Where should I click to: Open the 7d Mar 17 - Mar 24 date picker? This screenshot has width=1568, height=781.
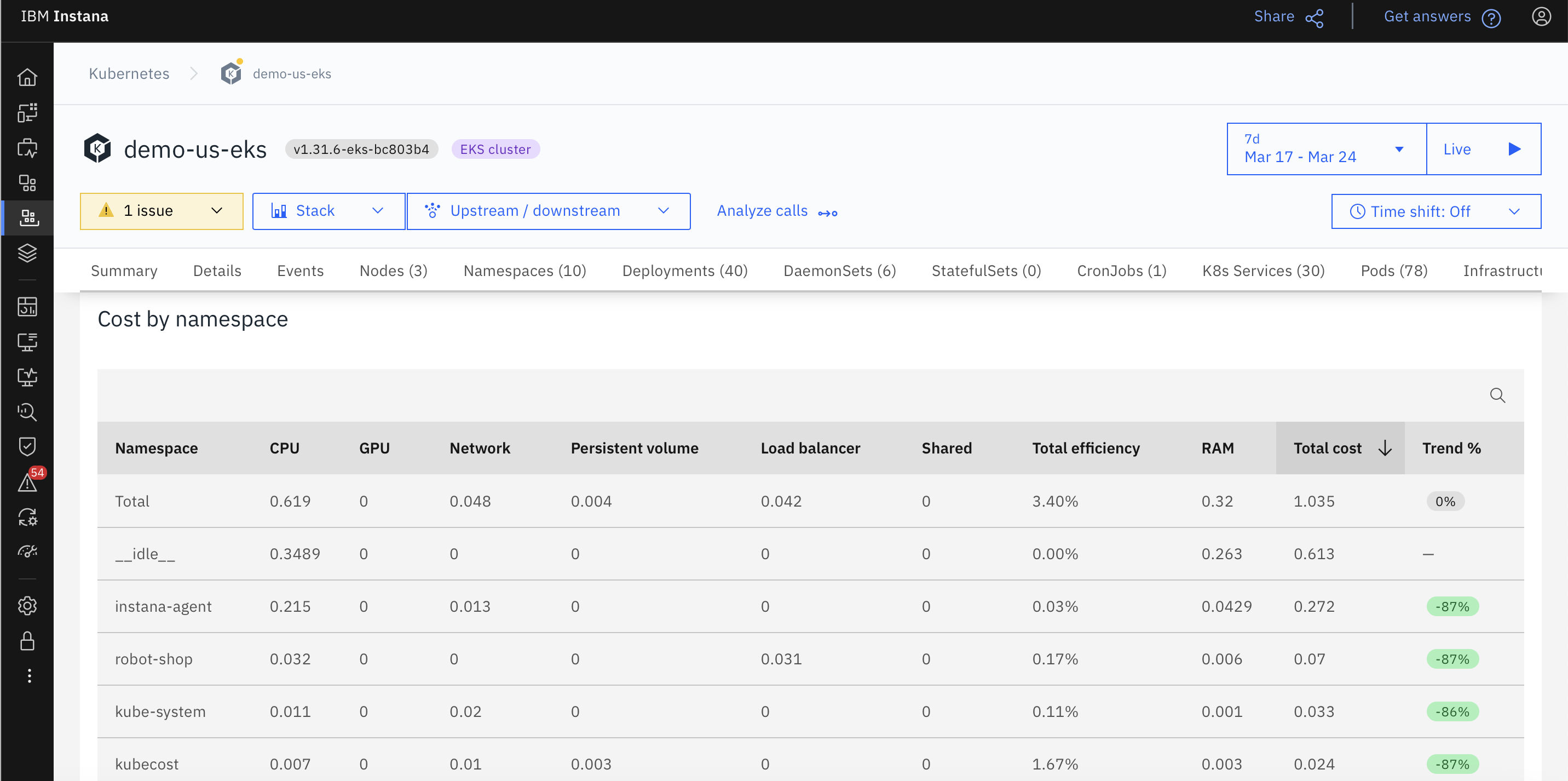click(x=1325, y=148)
